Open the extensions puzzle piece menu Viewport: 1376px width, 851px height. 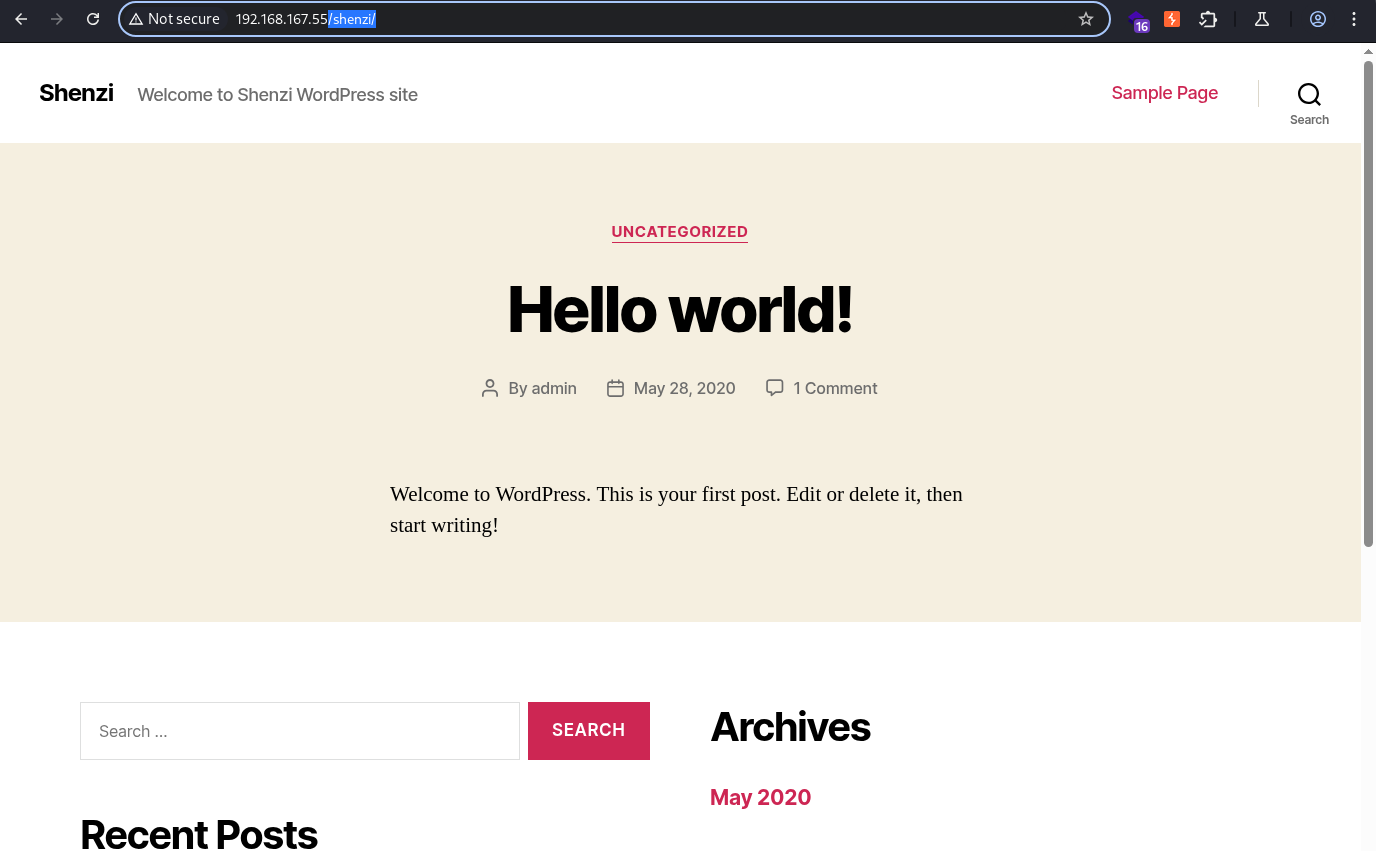(x=1208, y=19)
